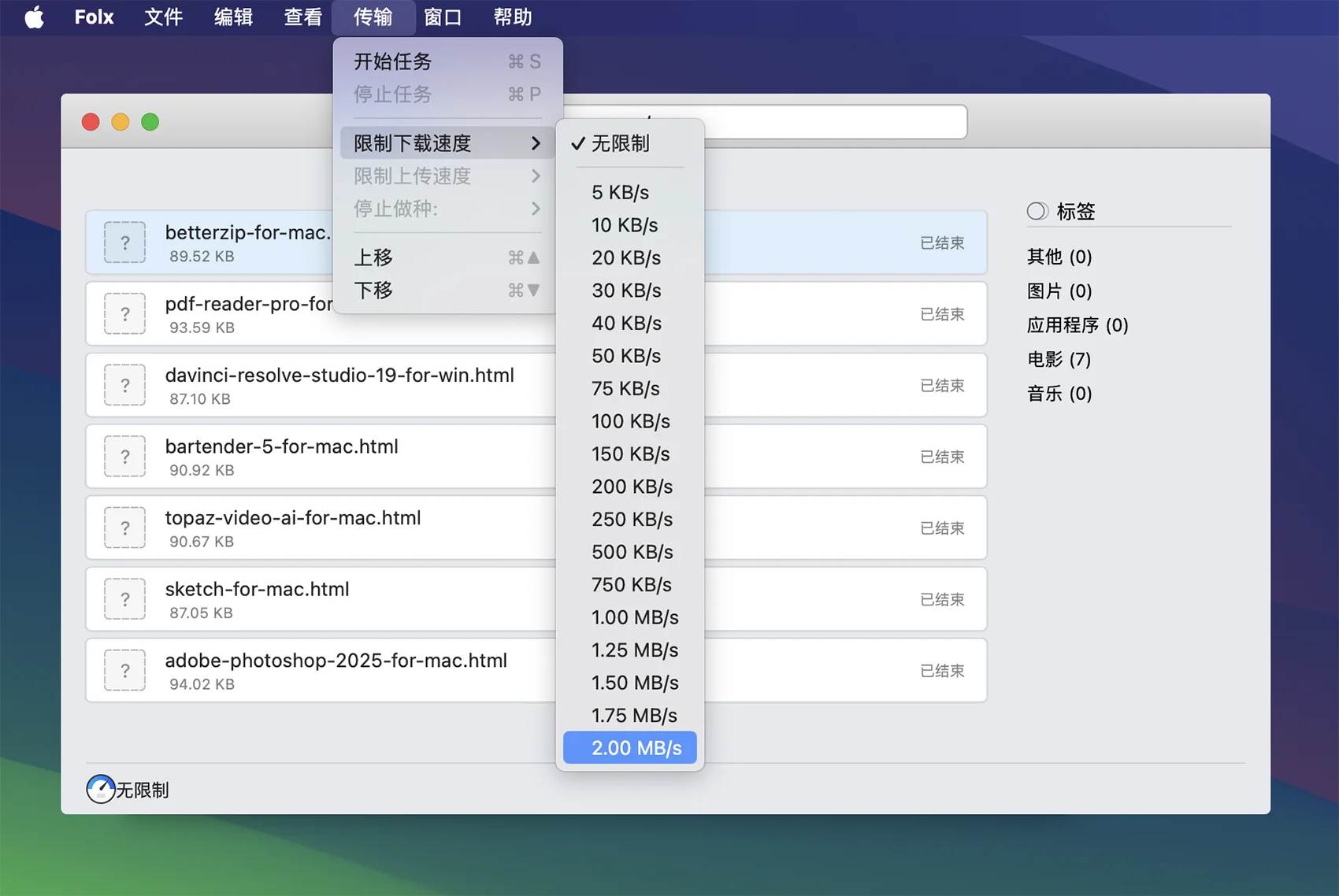Filter by 其他 (0) tag

pos(1059,257)
